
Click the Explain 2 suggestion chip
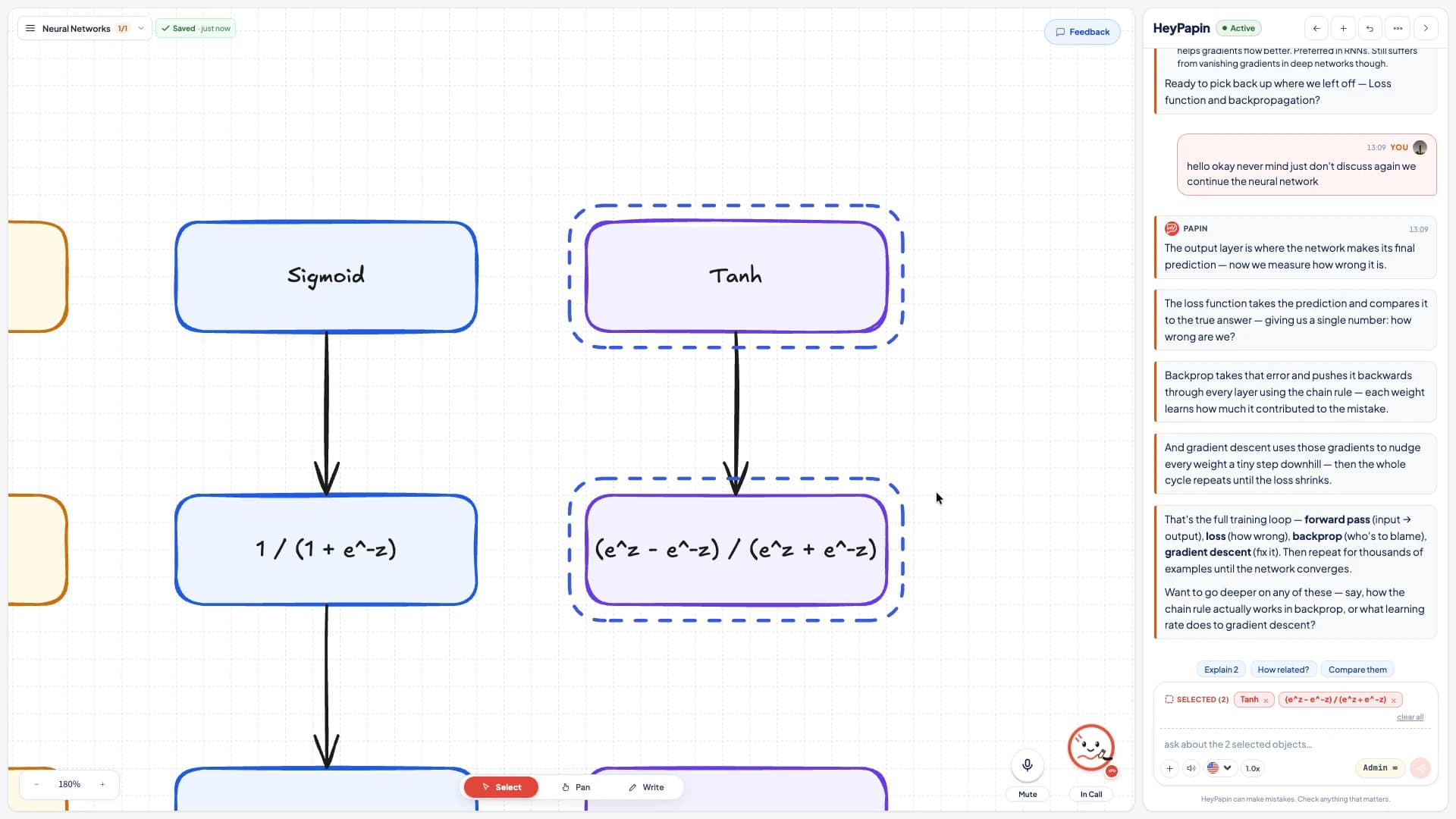[1221, 670]
